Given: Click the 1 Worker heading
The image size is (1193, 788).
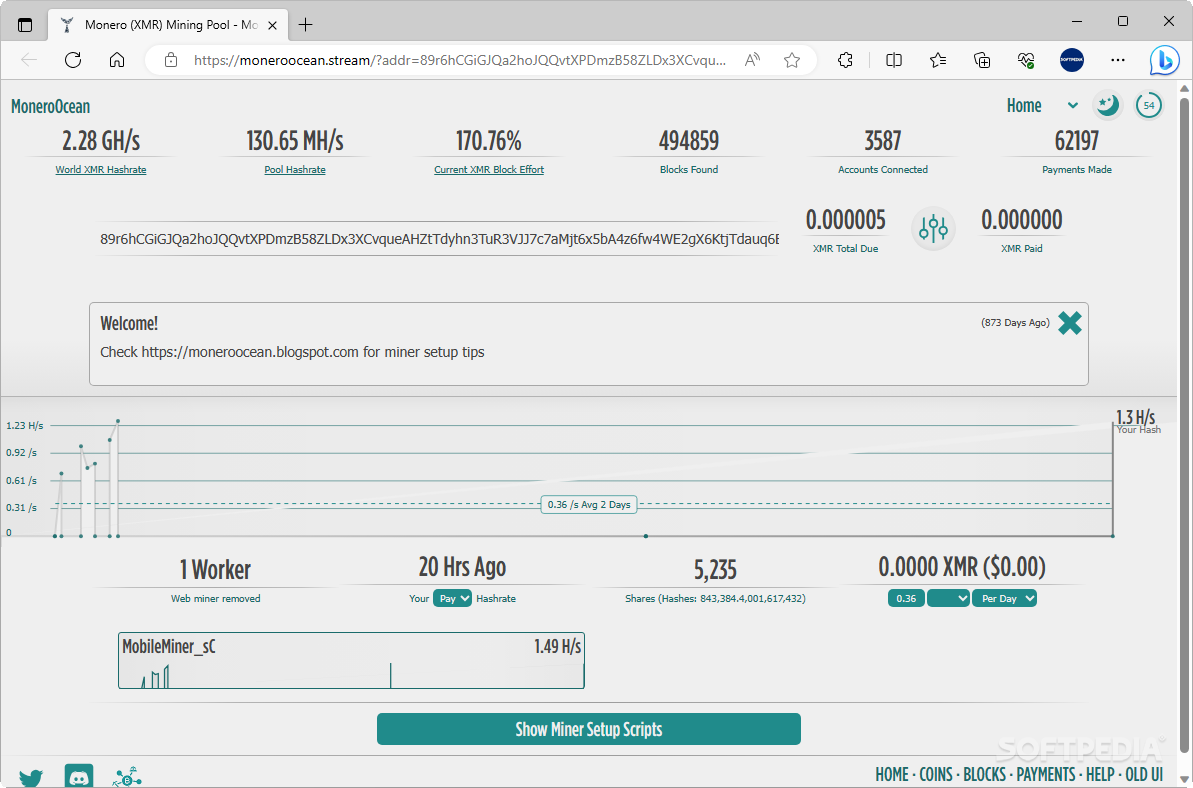Looking at the screenshot, I should click(215, 570).
